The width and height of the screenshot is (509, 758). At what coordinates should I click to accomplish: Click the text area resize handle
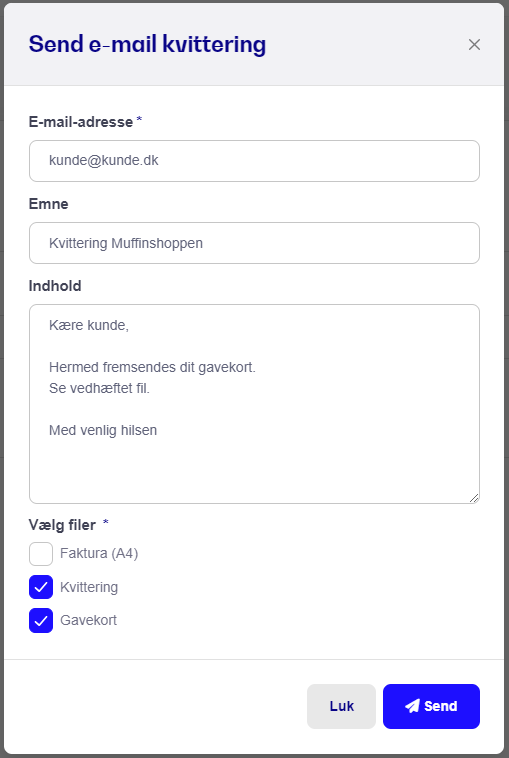[474, 498]
